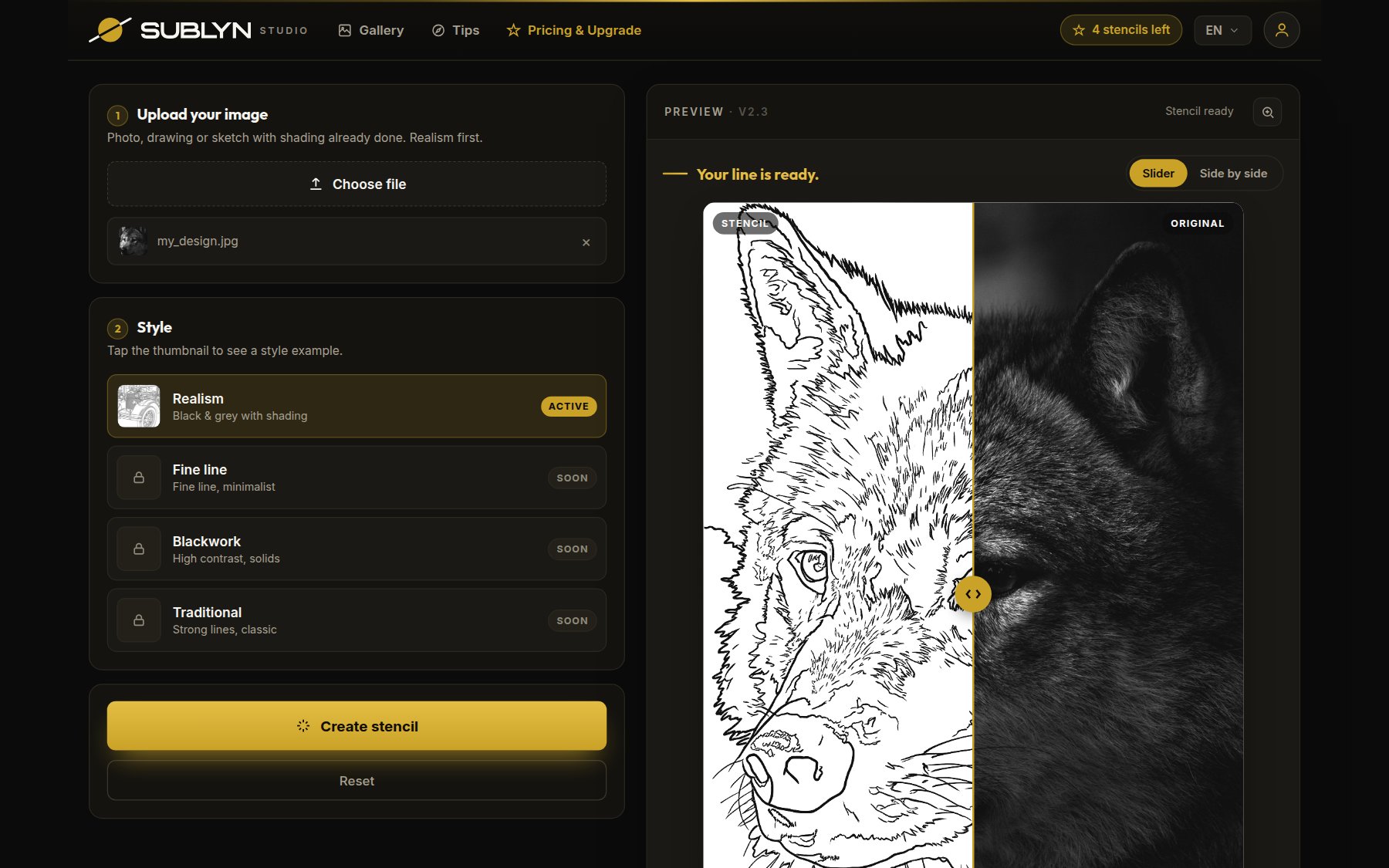Viewport: 1389px width, 868px height.
Task: Select the Traditional style option
Action: tap(357, 620)
